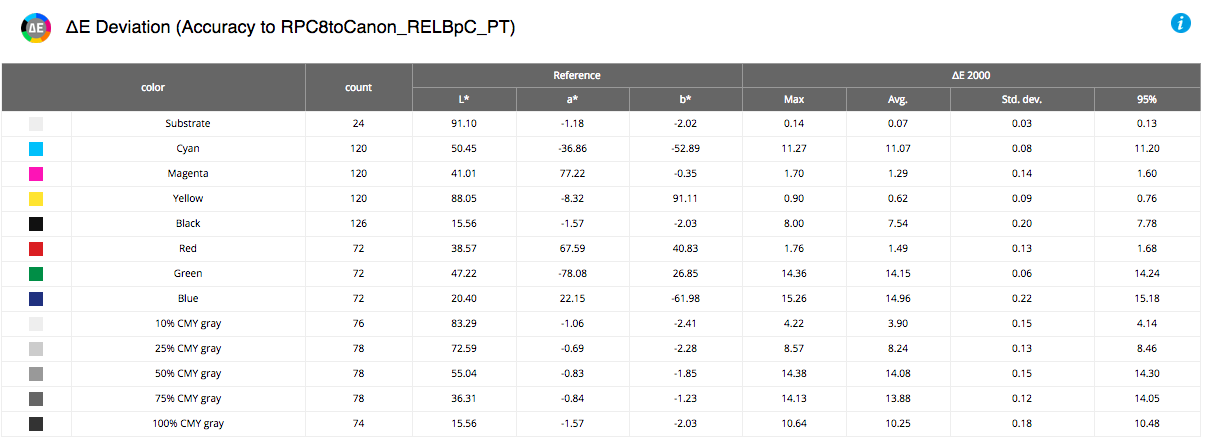Select the Green color swatch
The height and width of the screenshot is (442, 1206).
[36, 274]
